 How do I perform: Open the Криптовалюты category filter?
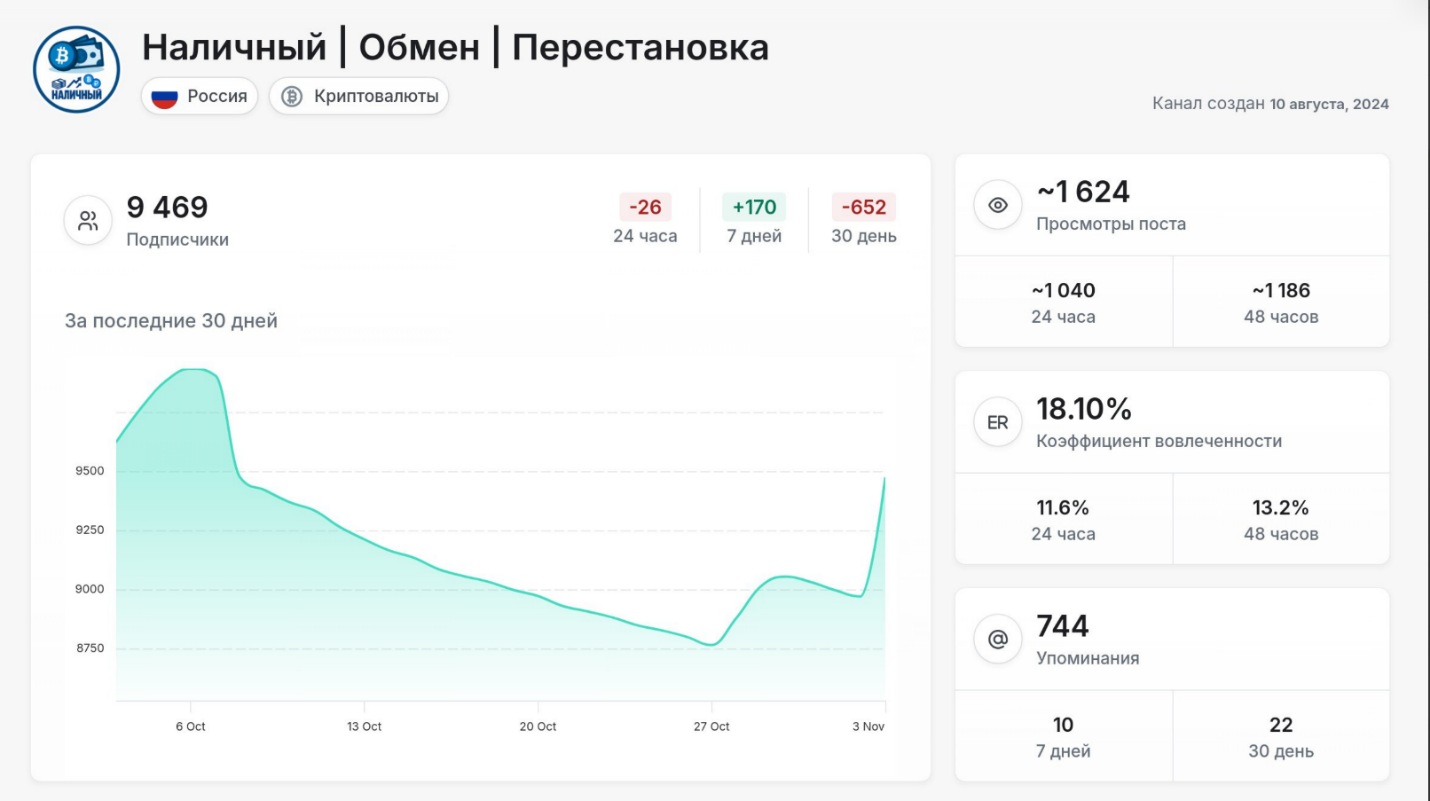pyautogui.click(x=358, y=96)
